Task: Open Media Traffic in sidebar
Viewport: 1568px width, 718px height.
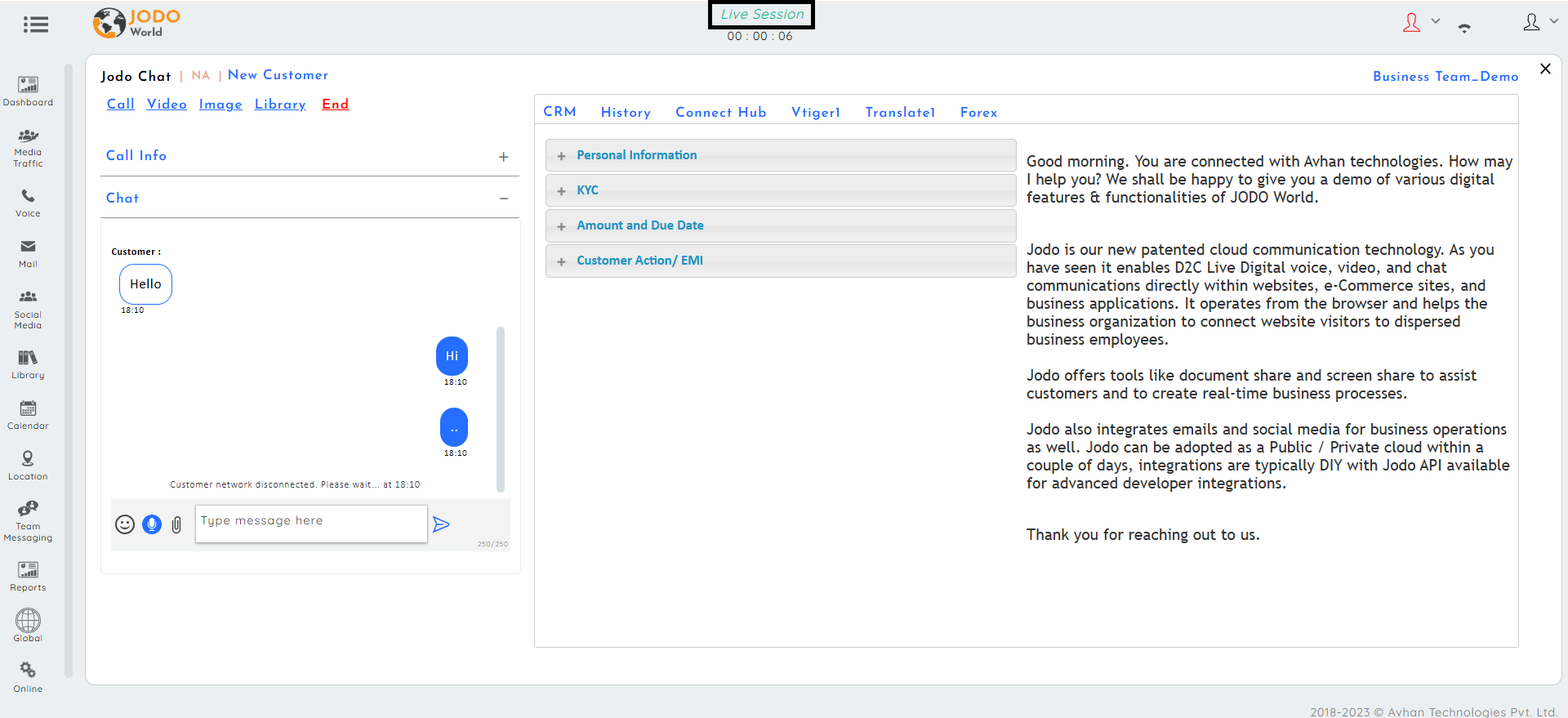Action: click(x=28, y=148)
